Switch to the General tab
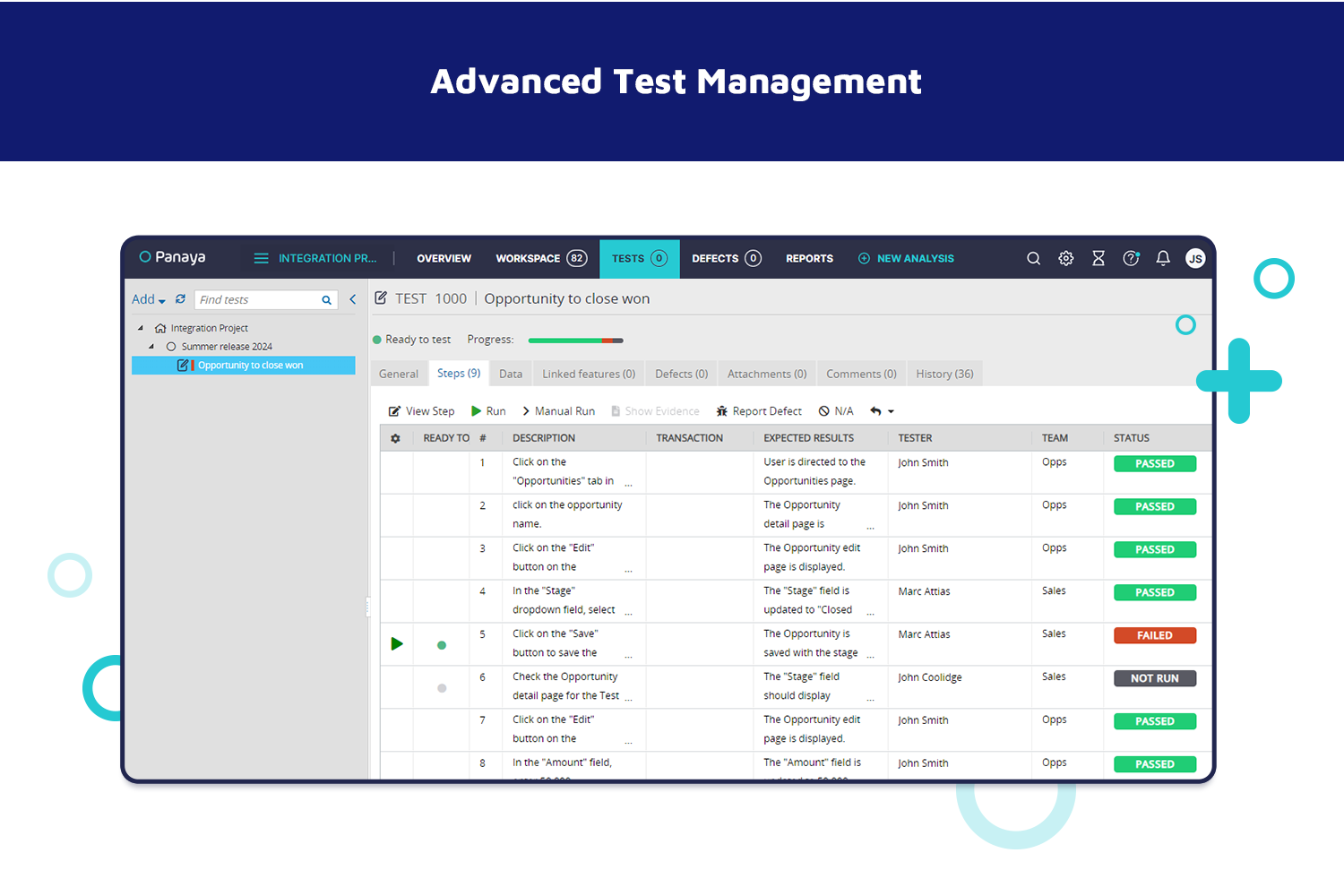Image resolution: width=1344 pixels, height=896 pixels. (399, 374)
